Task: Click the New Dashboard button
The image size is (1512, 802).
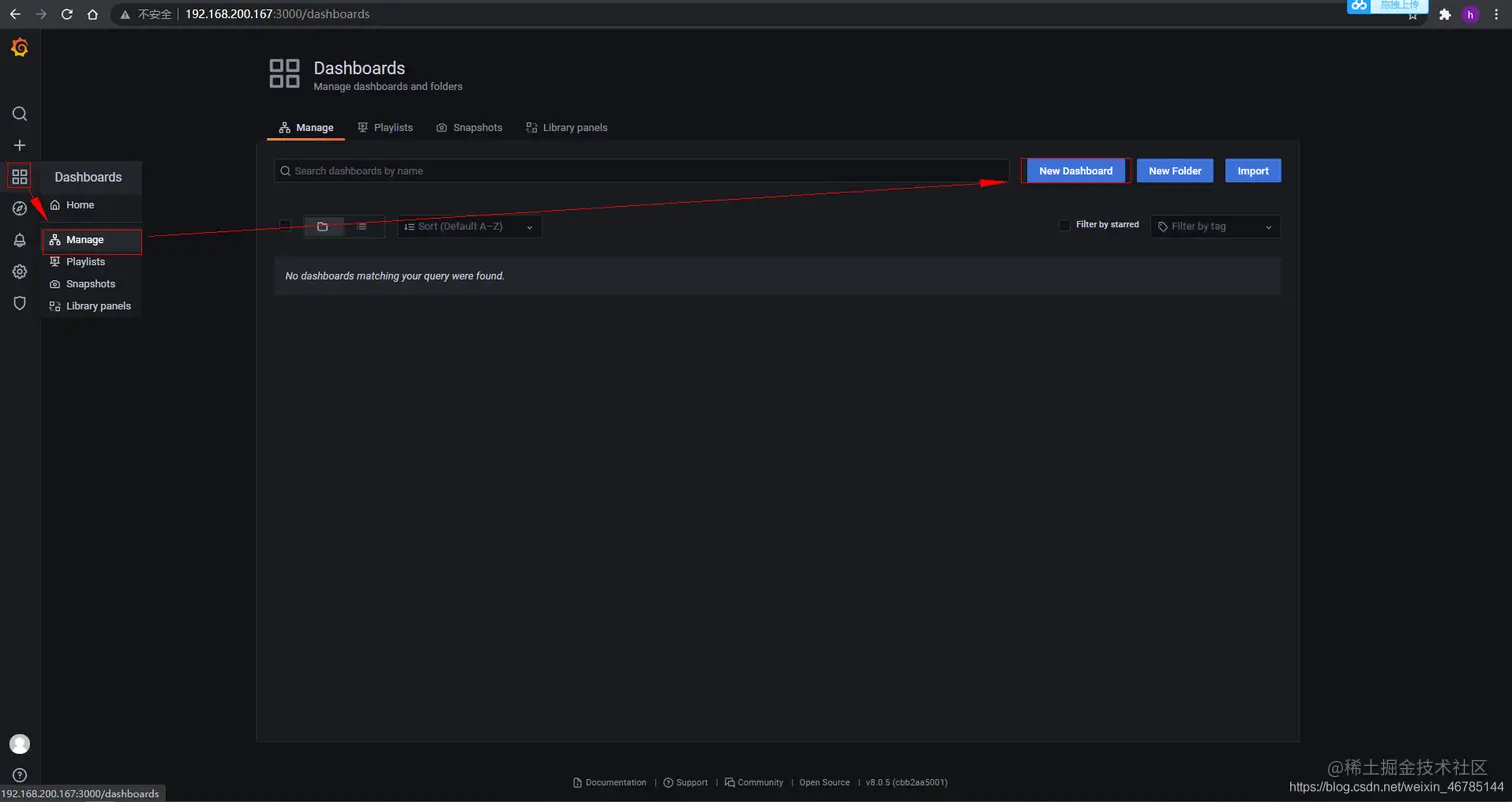Action: pyautogui.click(x=1076, y=171)
